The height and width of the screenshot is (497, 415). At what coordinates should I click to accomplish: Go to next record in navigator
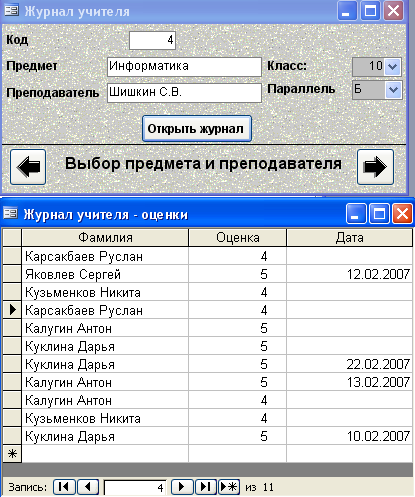pyautogui.click(x=182, y=487)
